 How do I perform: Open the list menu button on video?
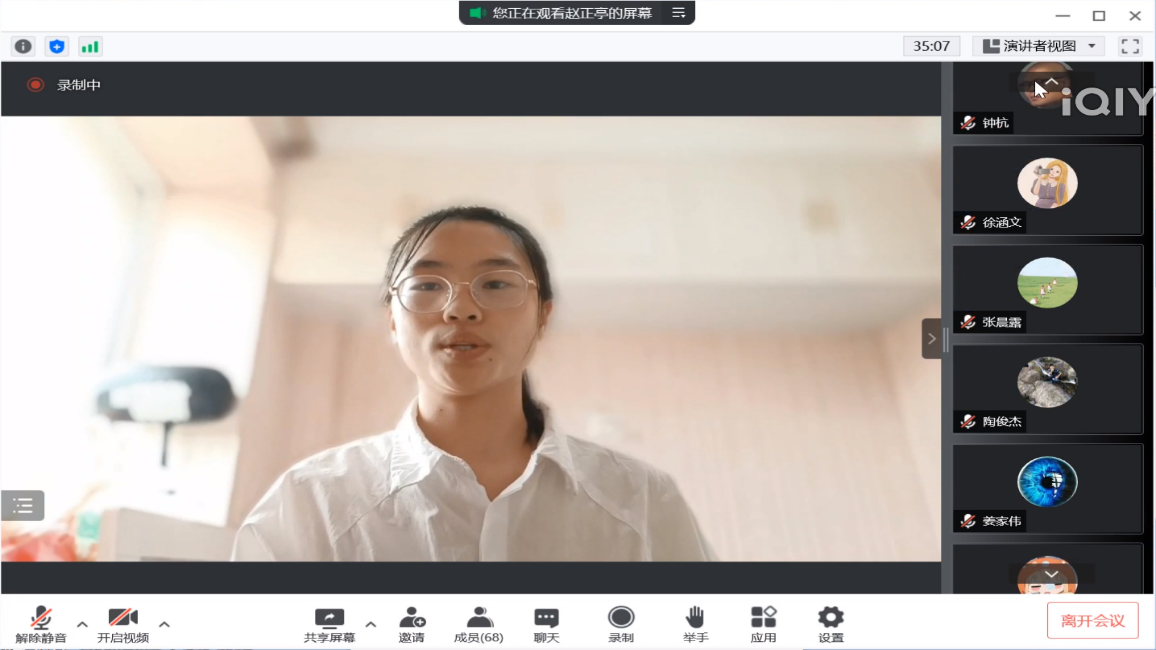coord(23,506)
